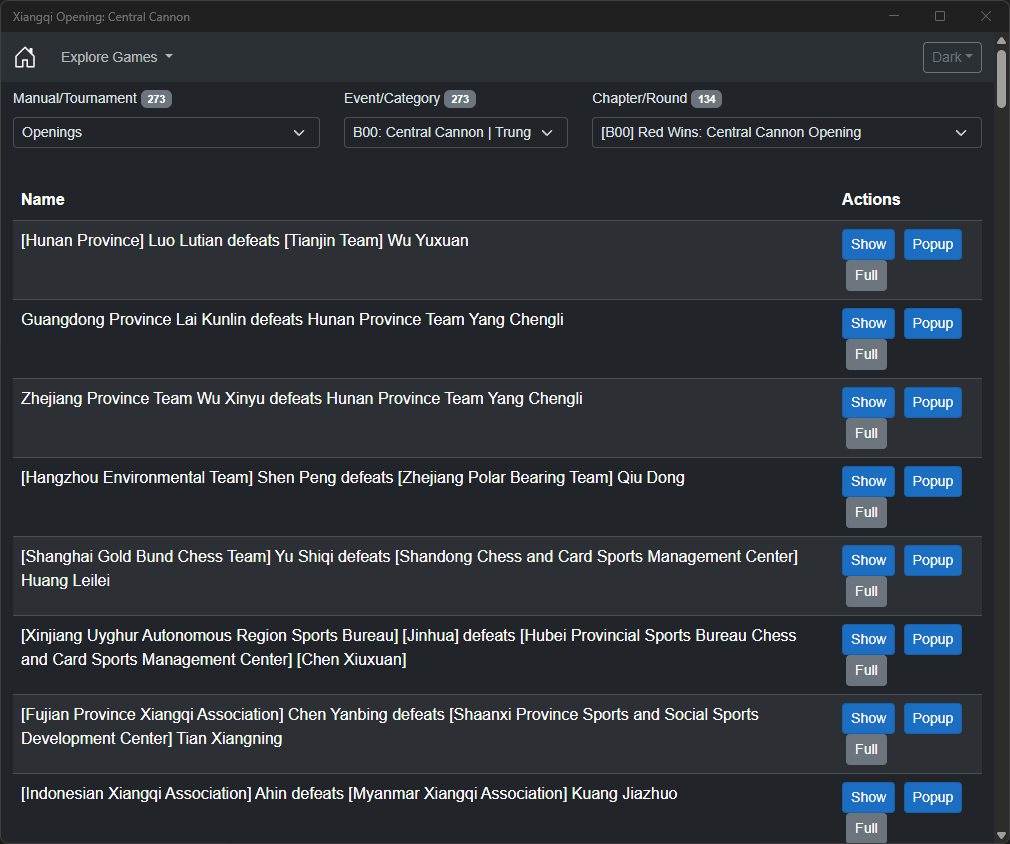Open Popup for Ahin vs Kuang Jiazhuo game

[x=932, y=797]
